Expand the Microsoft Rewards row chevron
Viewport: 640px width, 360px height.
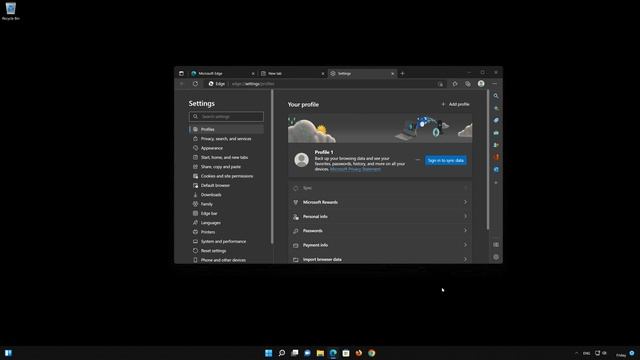tap(465, 202)
